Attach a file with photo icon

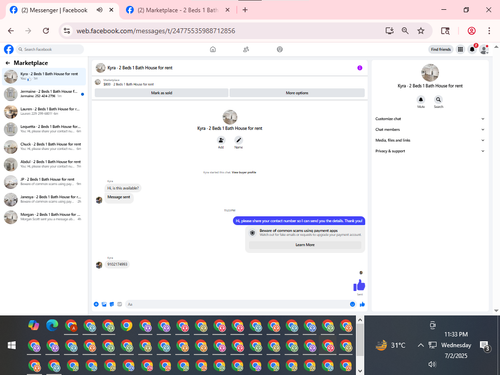pyautogui.click(x=104, y=304)
